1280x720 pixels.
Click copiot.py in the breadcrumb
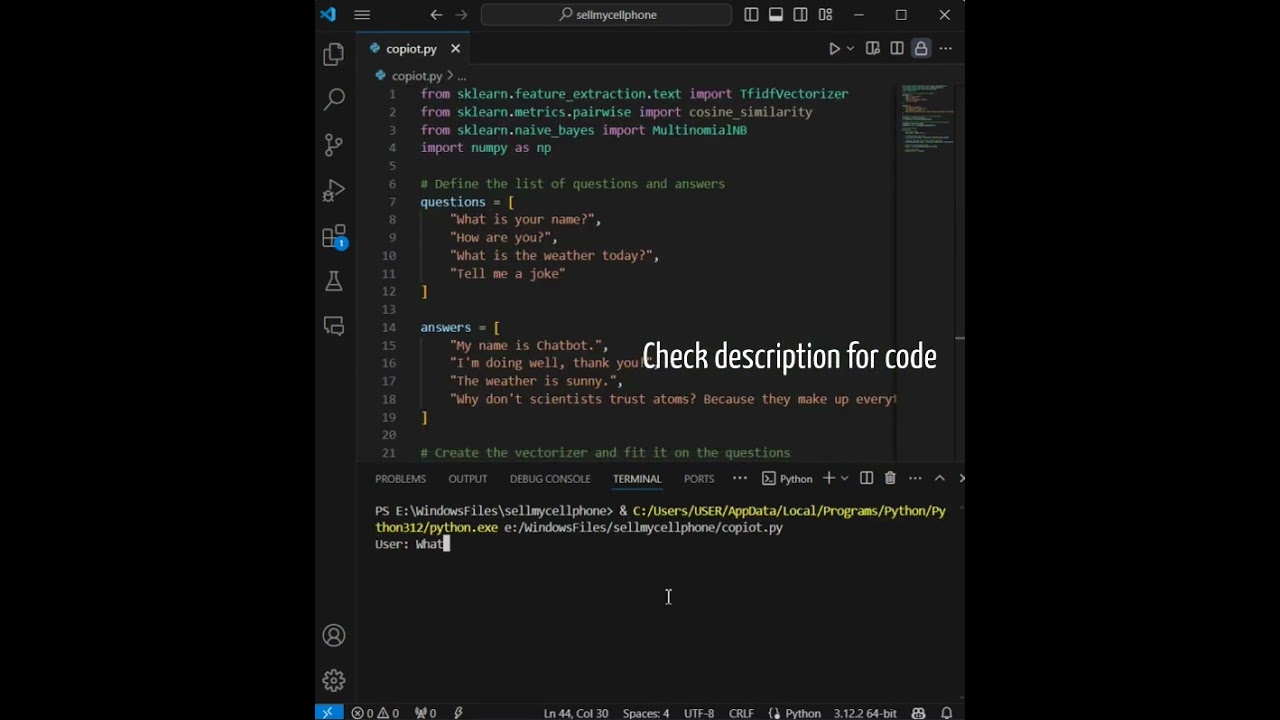(416, 76)
